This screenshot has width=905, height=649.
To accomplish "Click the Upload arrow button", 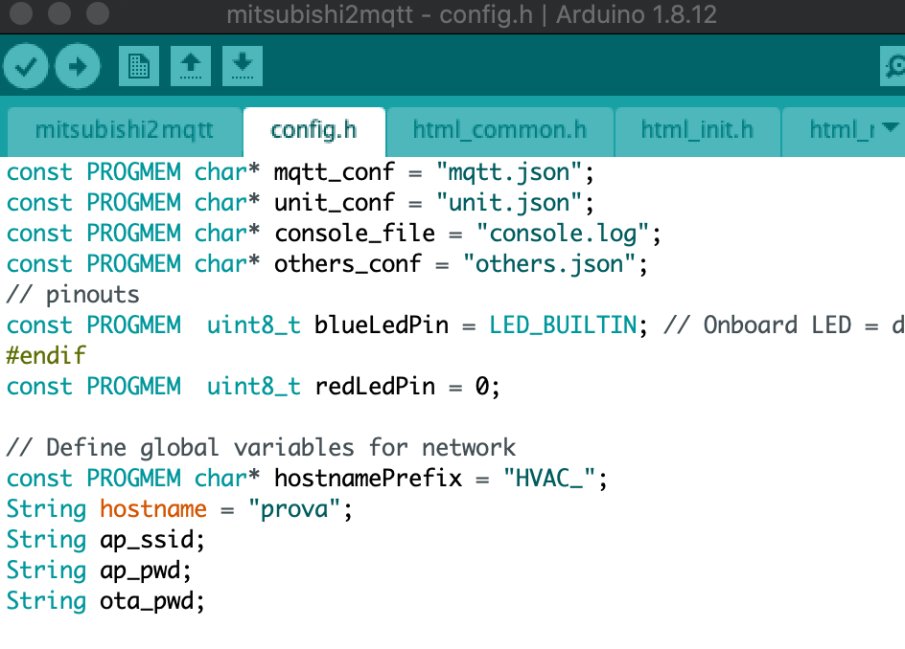I will (x=77, y=66).
